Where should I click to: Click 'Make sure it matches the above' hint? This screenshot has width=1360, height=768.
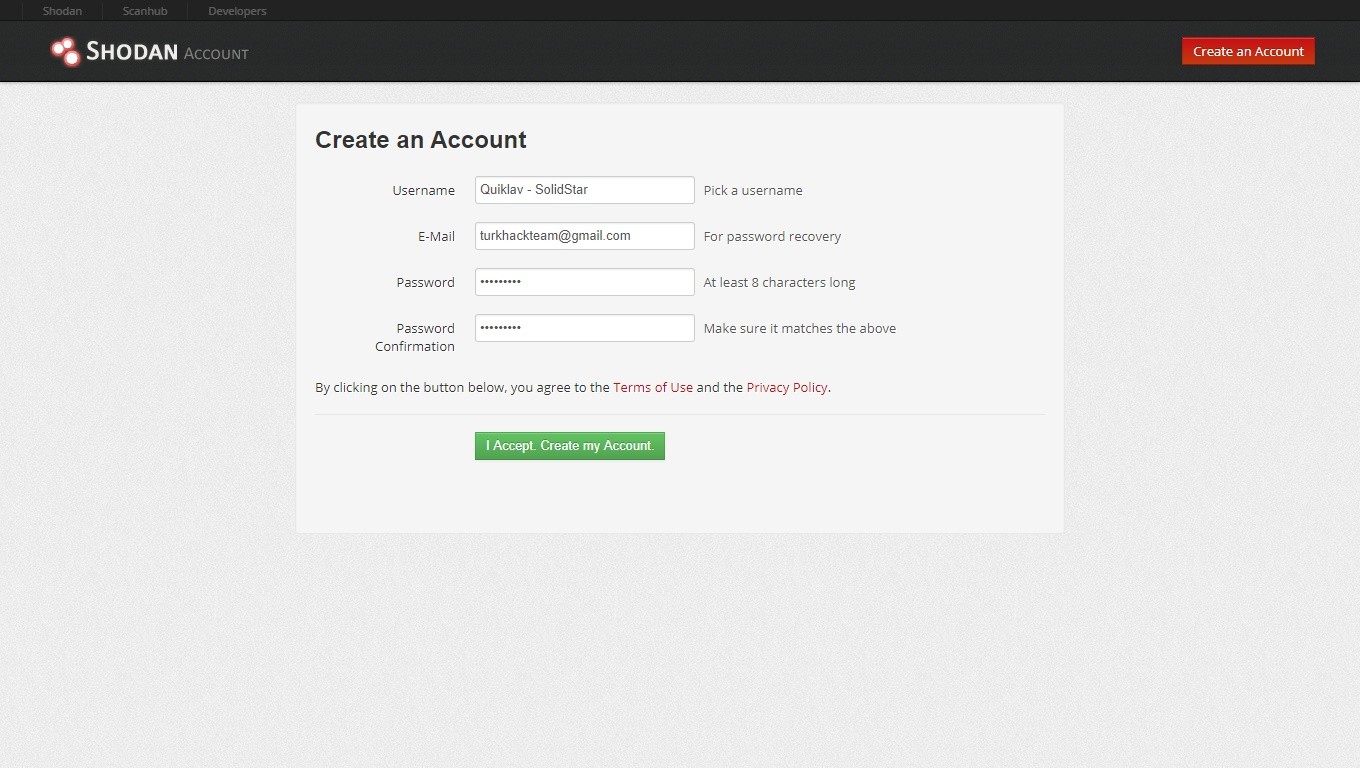click(x=800, y=328)
